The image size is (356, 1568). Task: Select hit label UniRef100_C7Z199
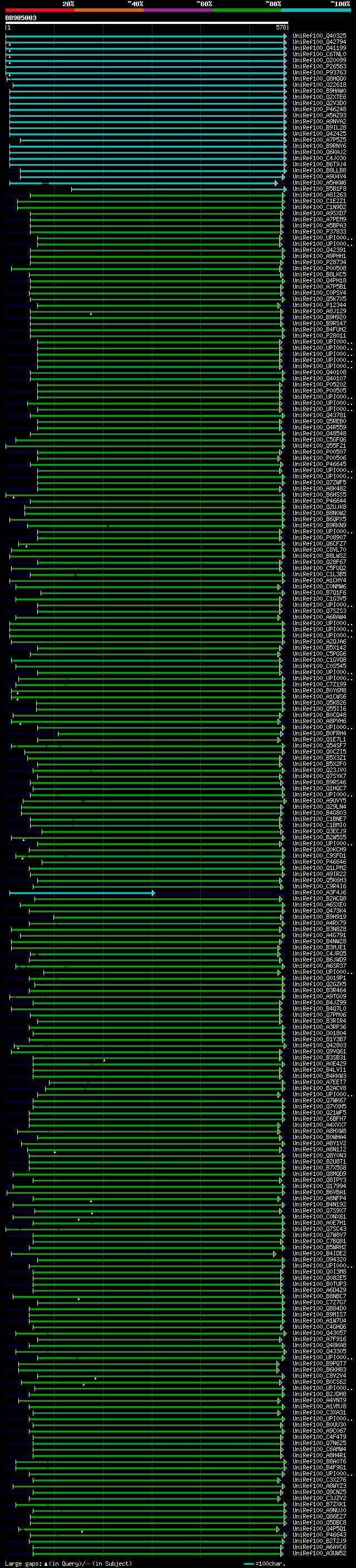tap(319, 684)
